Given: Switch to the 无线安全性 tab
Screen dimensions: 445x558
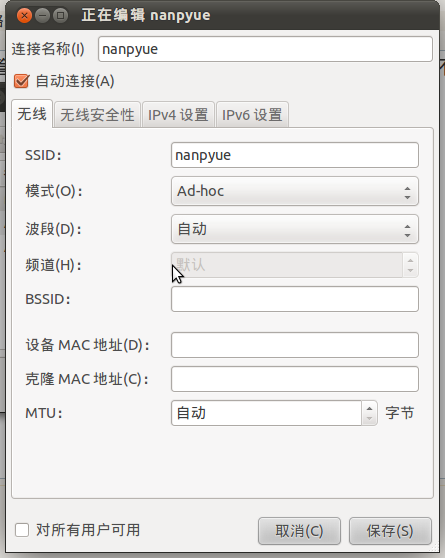Looking at the screenshot, I should click(x=97, y=115).
